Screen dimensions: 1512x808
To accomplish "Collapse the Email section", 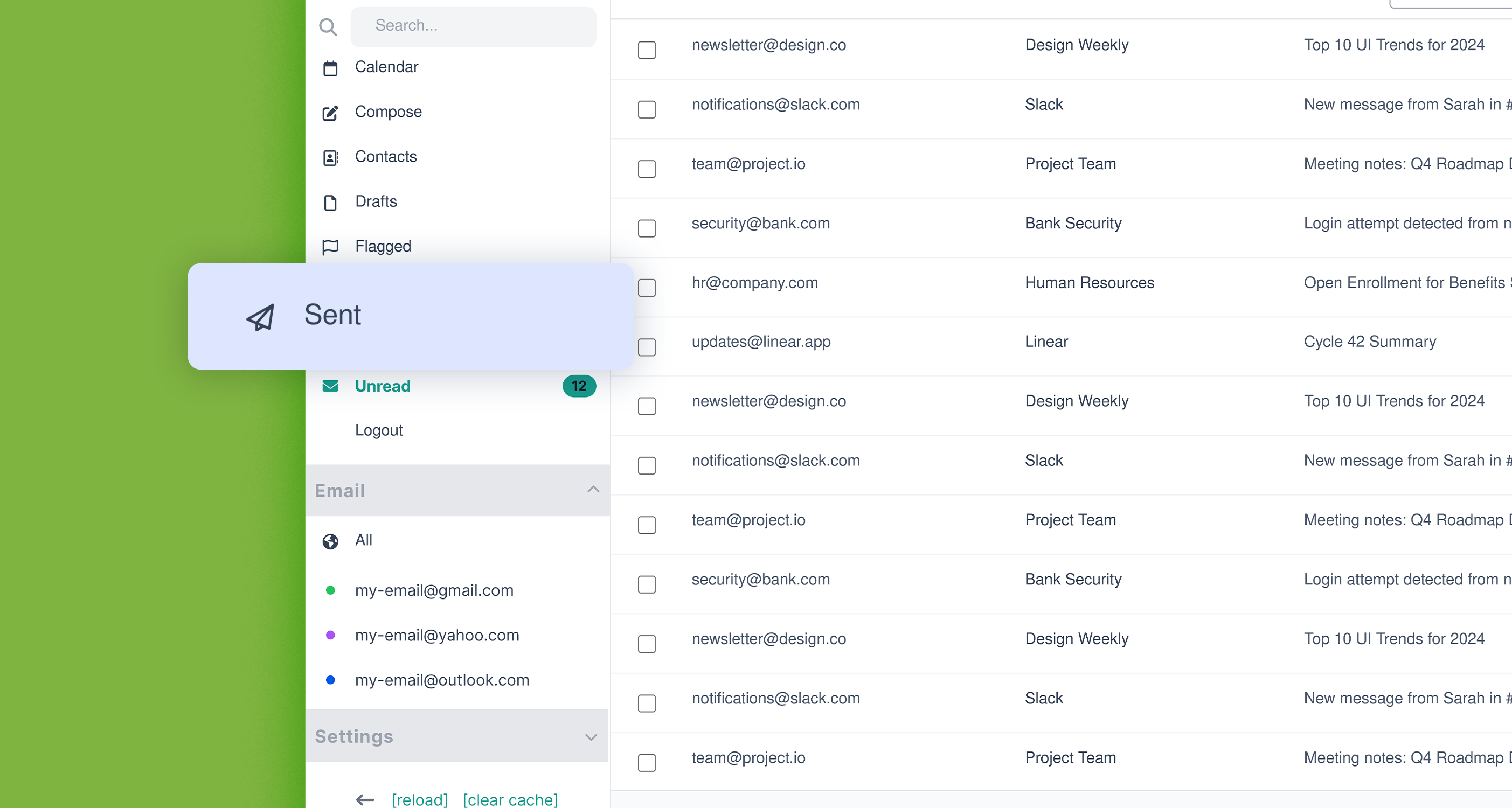I will point(593,491).
